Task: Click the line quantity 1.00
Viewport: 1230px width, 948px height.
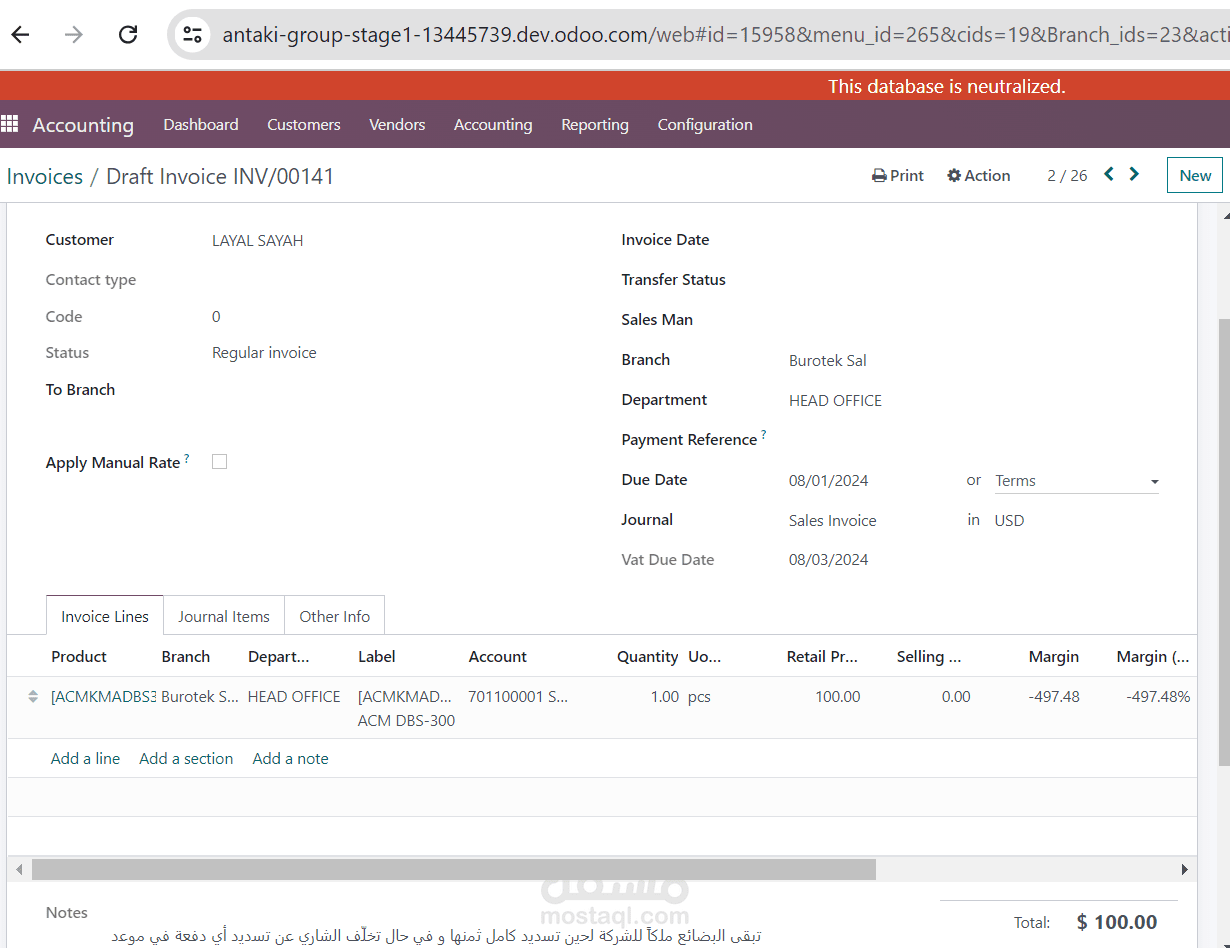Action: tap(665, 696)
